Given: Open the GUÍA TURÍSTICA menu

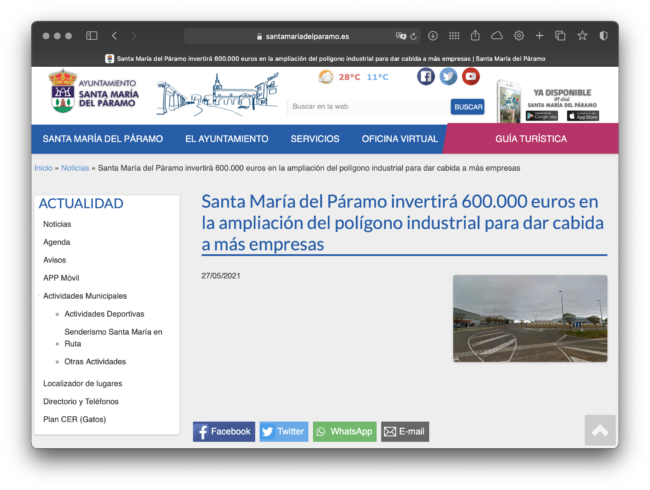Looking at the screenshot, I should [531, 139].
